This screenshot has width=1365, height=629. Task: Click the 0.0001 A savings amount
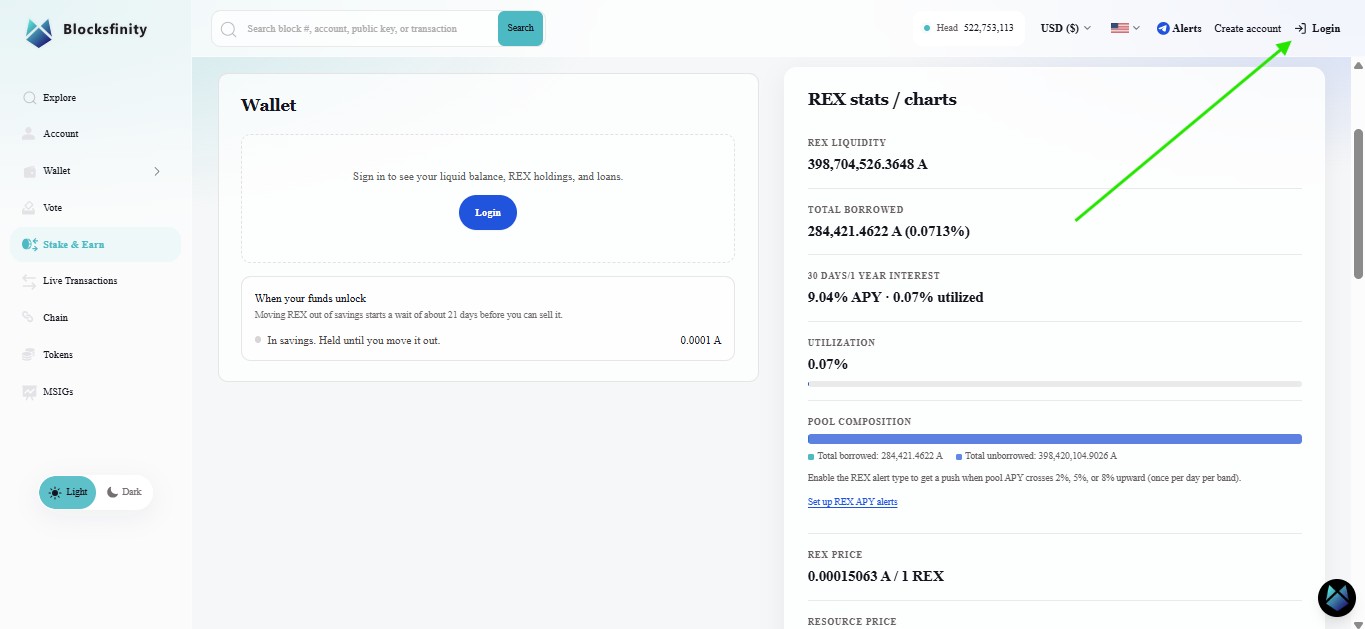click(701, 341)
